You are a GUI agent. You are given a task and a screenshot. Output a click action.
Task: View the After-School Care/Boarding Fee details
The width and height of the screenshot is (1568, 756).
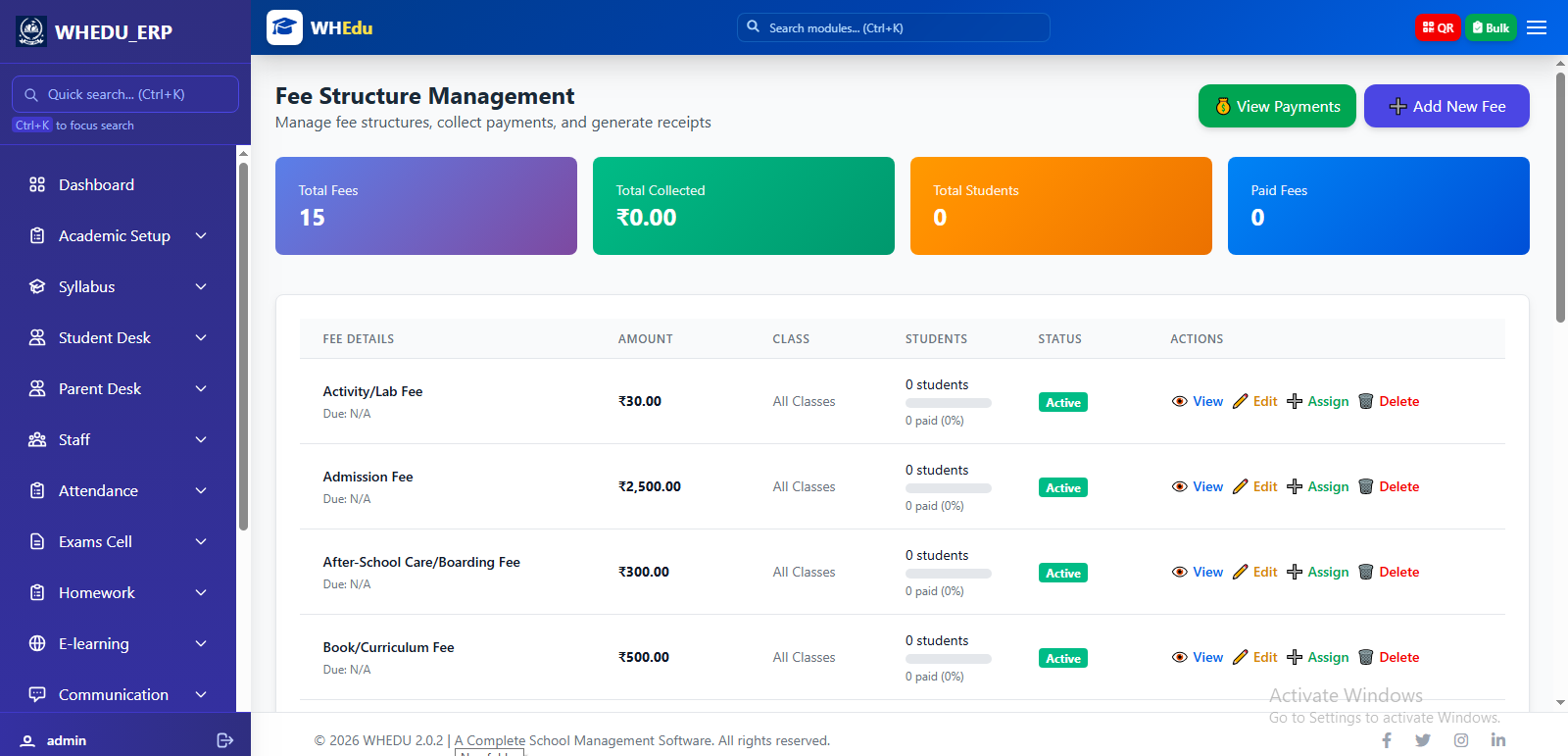click(x=1198, y=572)
